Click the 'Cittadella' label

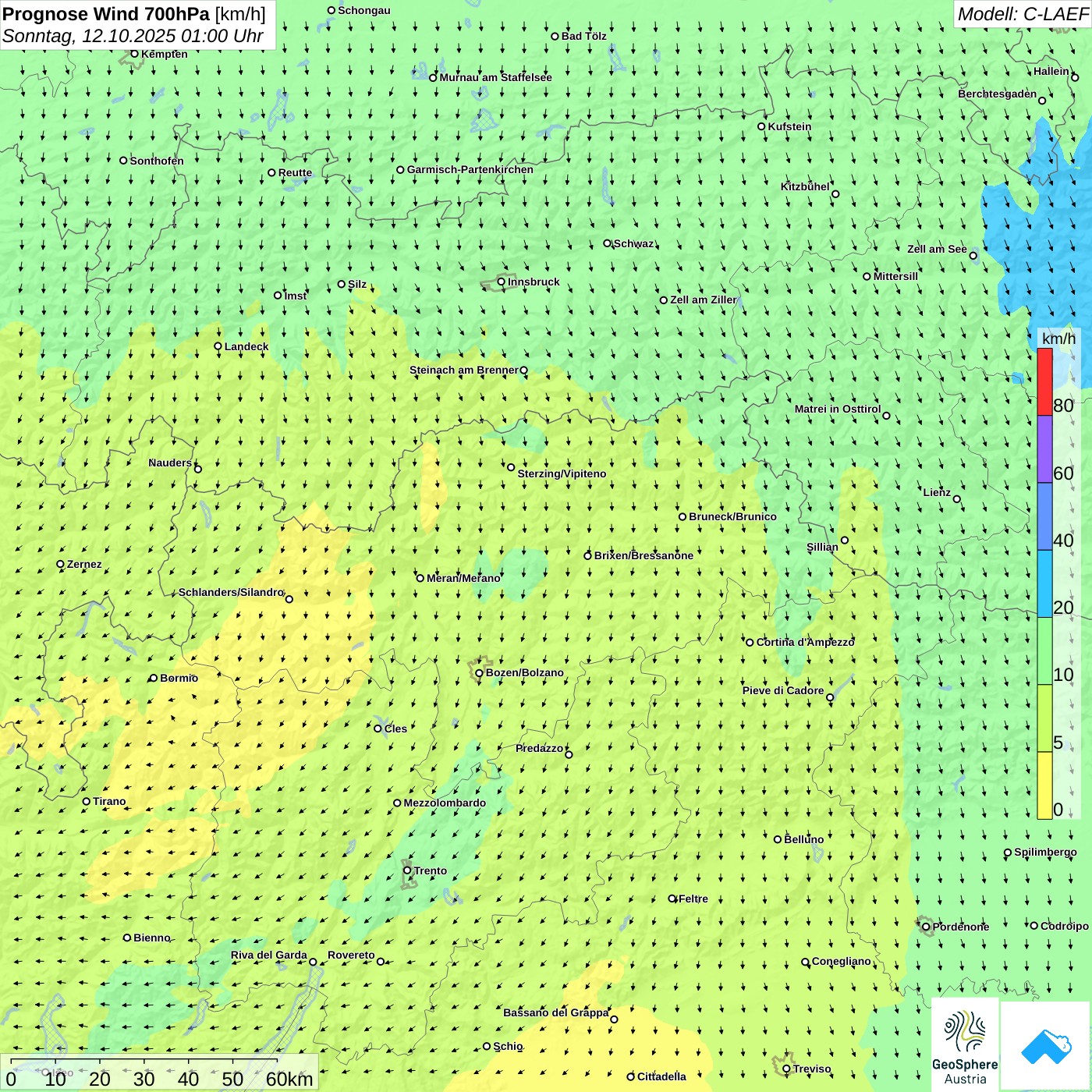tap(661, 1076)
